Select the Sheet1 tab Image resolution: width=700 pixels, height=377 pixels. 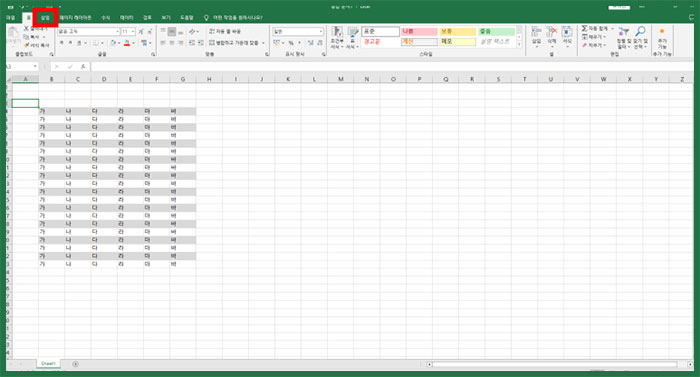coord(48,364)
